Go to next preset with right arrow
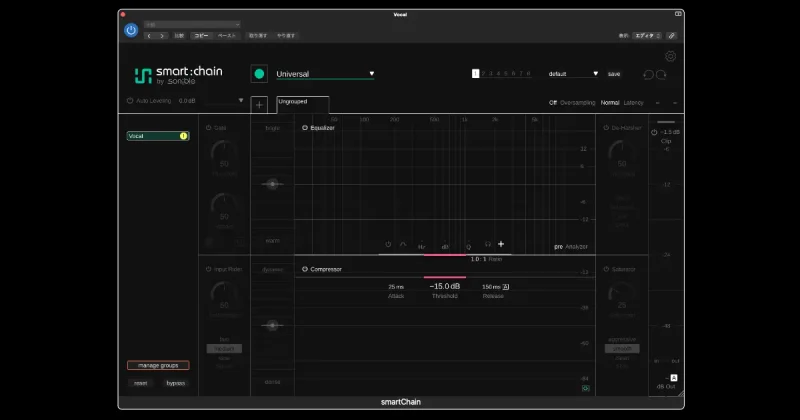800x420 pixels. [162, 36]
